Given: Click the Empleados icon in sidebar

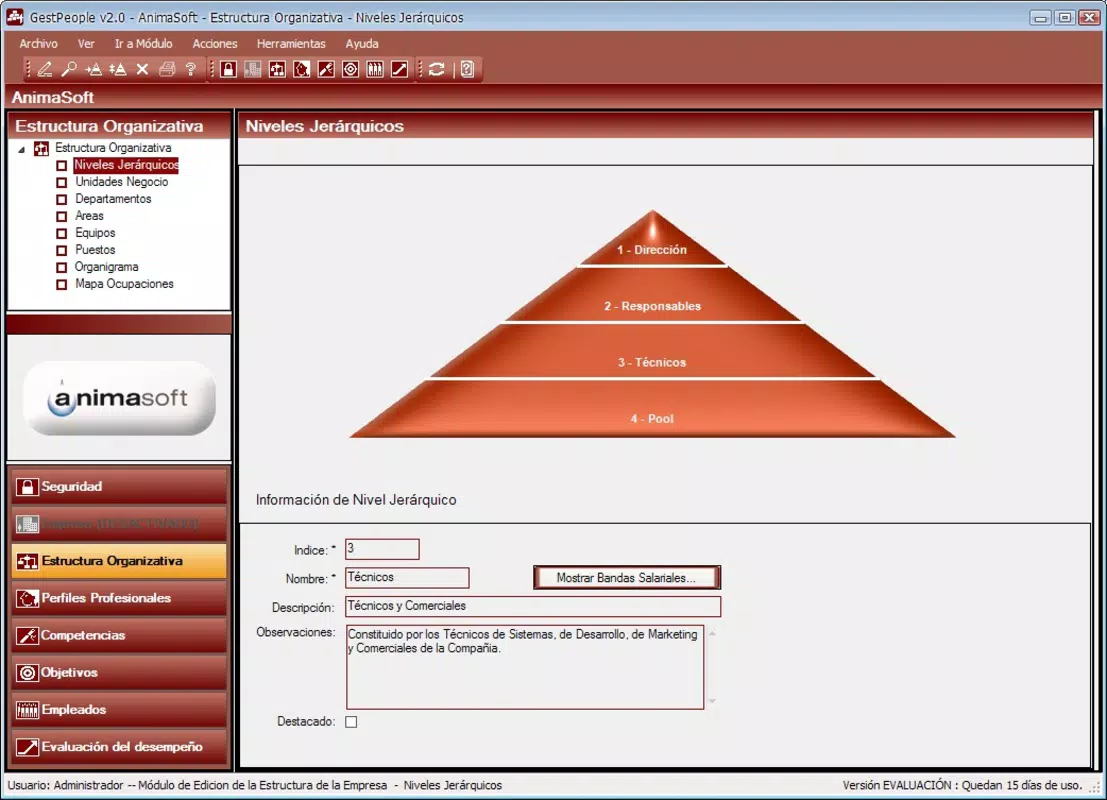Looking at the screenshot, I should click(27, 710).
